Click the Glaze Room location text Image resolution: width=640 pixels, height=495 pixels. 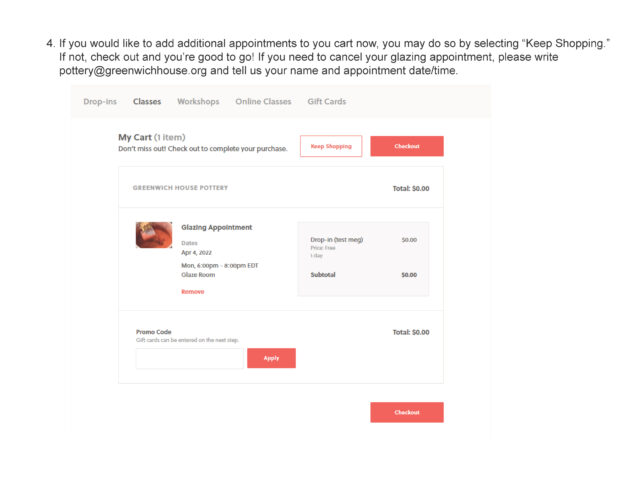[198, 274]
